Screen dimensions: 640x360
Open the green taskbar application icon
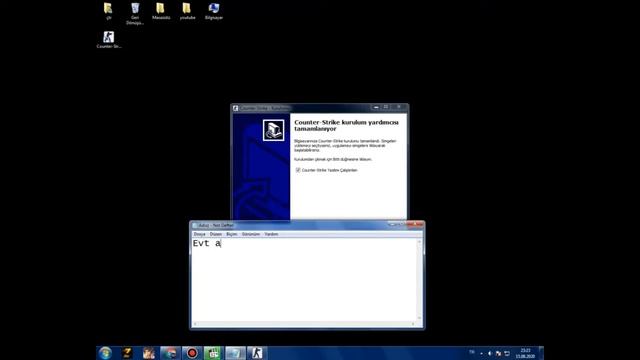pyautogui.click(x=213, y=353)
